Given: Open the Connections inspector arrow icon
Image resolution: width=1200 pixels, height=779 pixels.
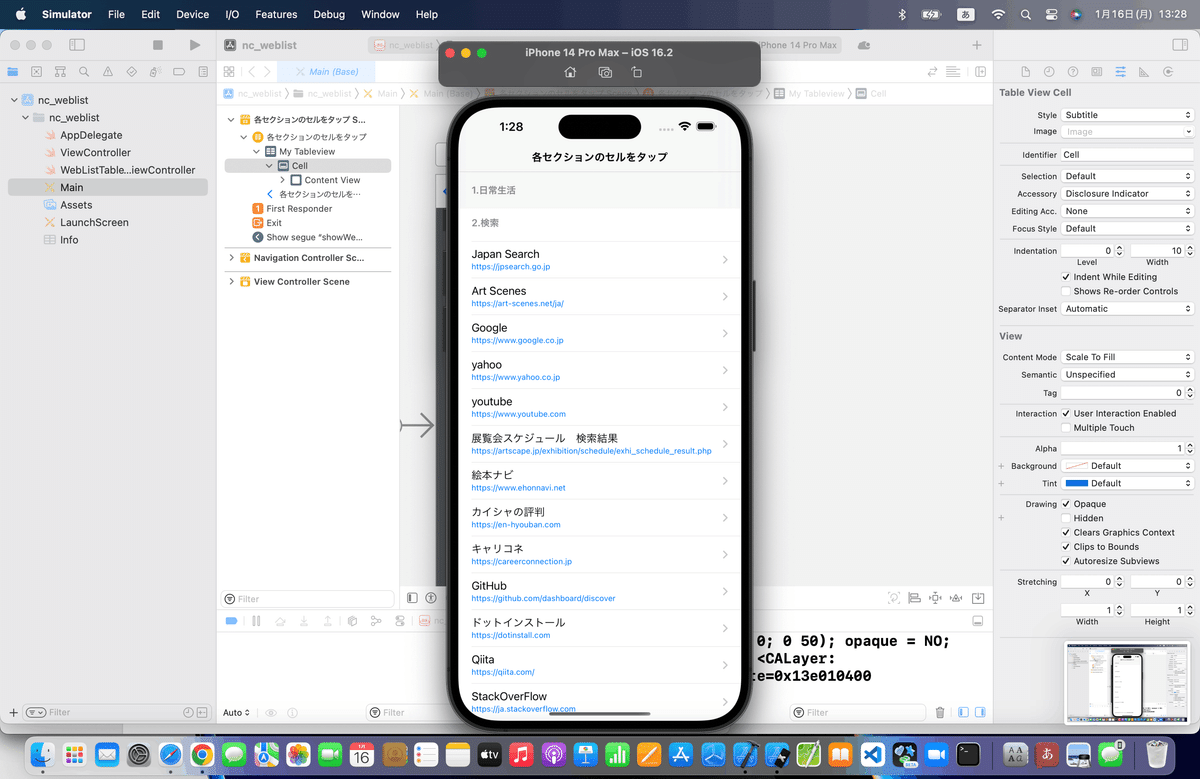Looking at the screenshot, I should pos(1167,72).
